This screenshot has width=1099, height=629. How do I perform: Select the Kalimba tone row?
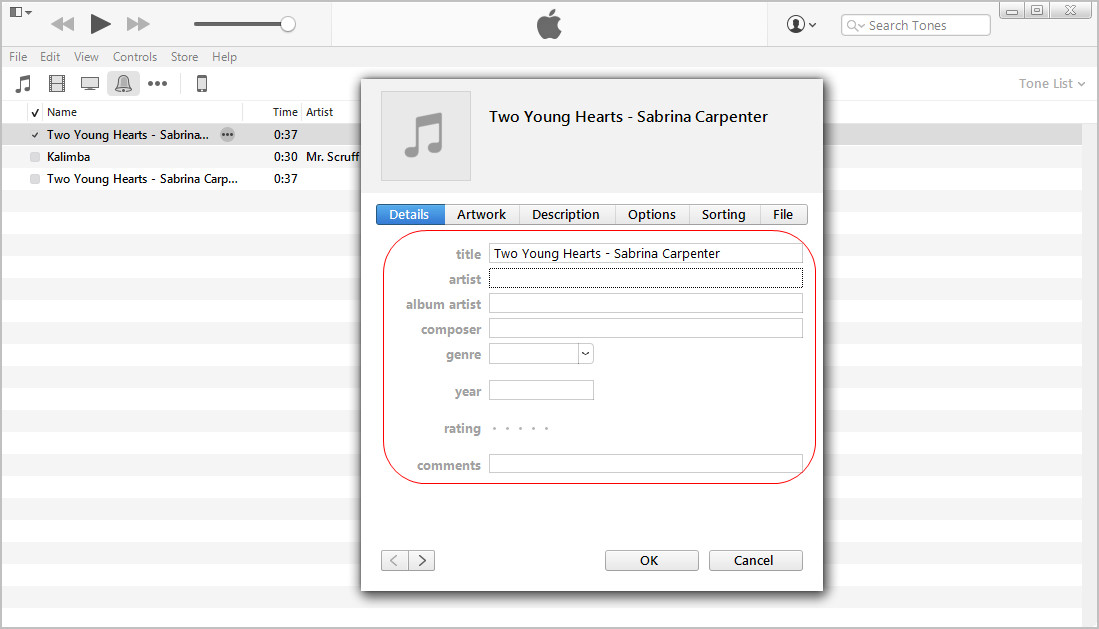pos(181,157)
